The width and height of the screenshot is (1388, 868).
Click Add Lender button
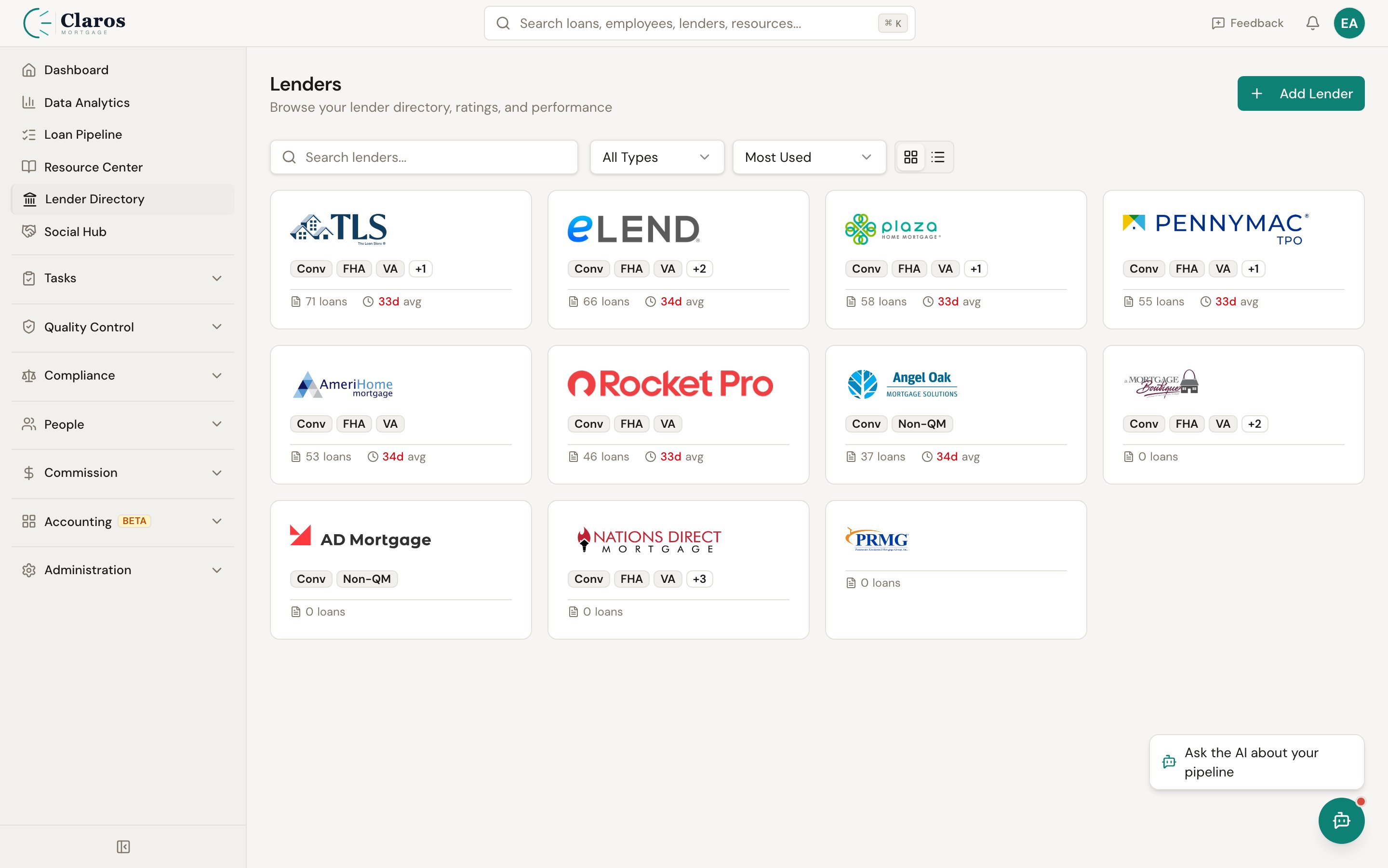pos(1301,93)
